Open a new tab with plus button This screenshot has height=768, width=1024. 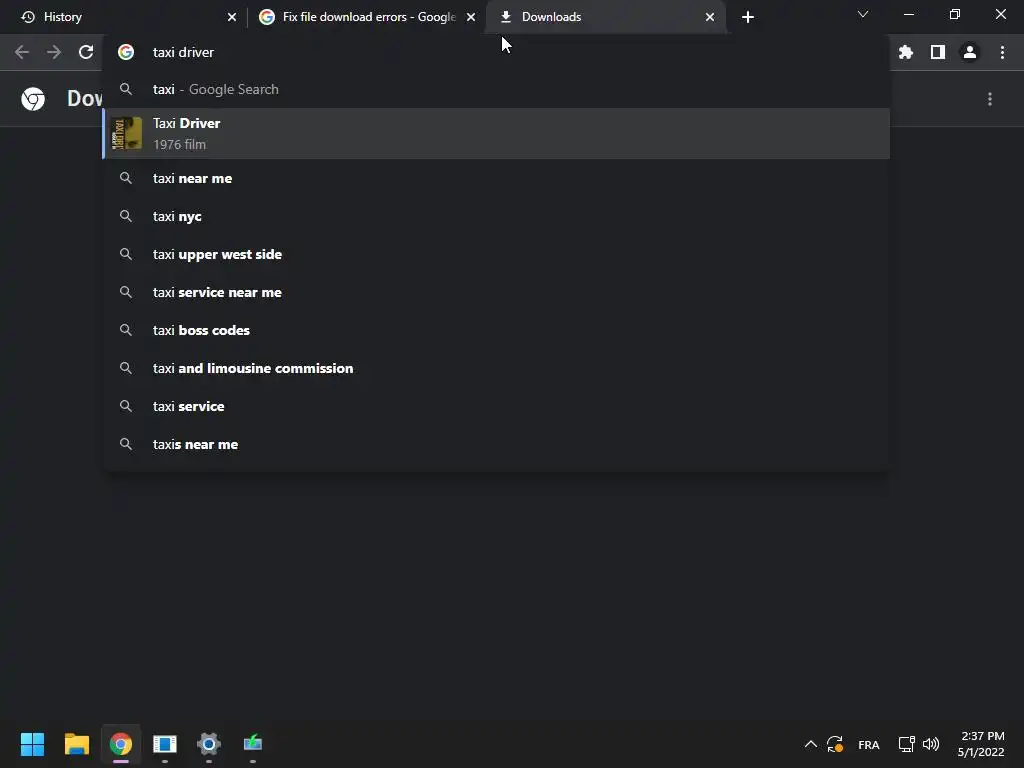tap(748, 17)
